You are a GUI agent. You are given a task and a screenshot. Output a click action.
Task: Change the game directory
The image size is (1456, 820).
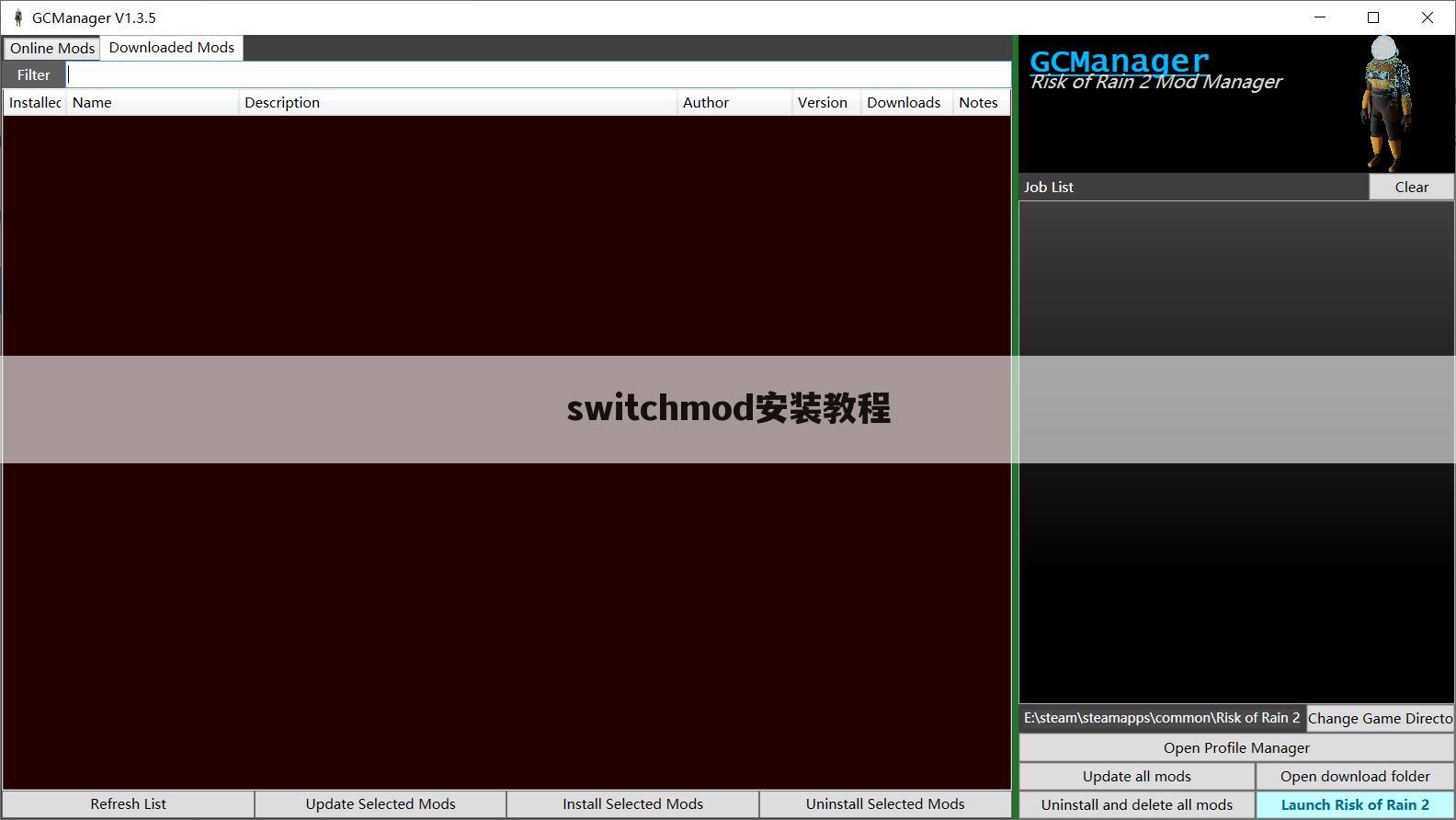(1380, 718)
